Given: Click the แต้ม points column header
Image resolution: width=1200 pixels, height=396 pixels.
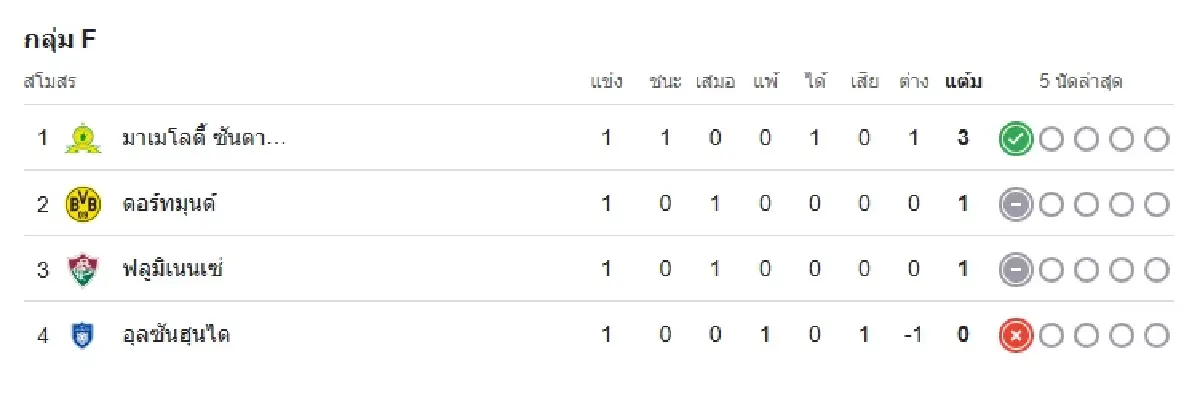Looking at the screenshot, I should pyautogui.click(x=963, y=82).
